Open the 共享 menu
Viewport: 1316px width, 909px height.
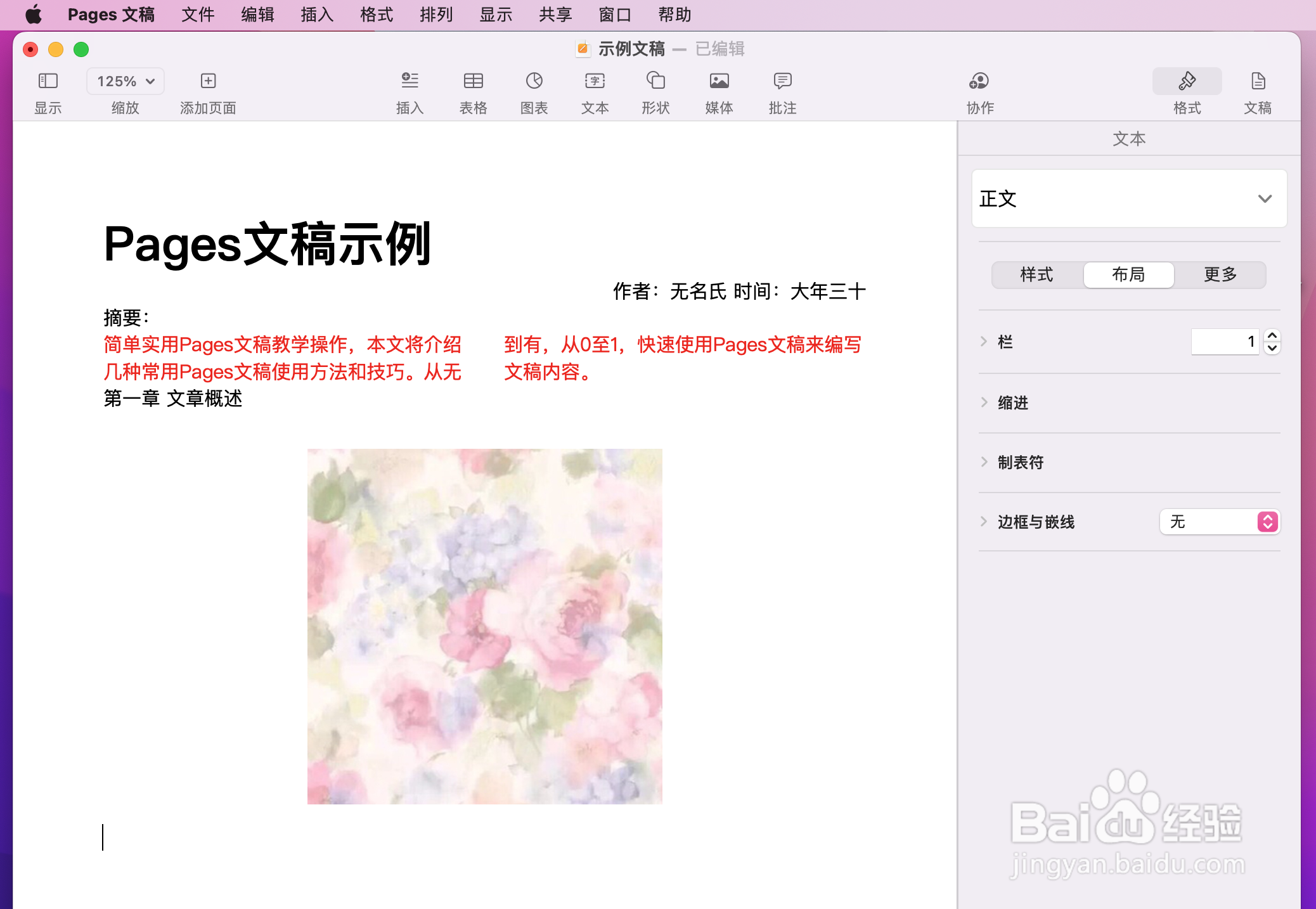pyautogui.click(x=555, y=15)
